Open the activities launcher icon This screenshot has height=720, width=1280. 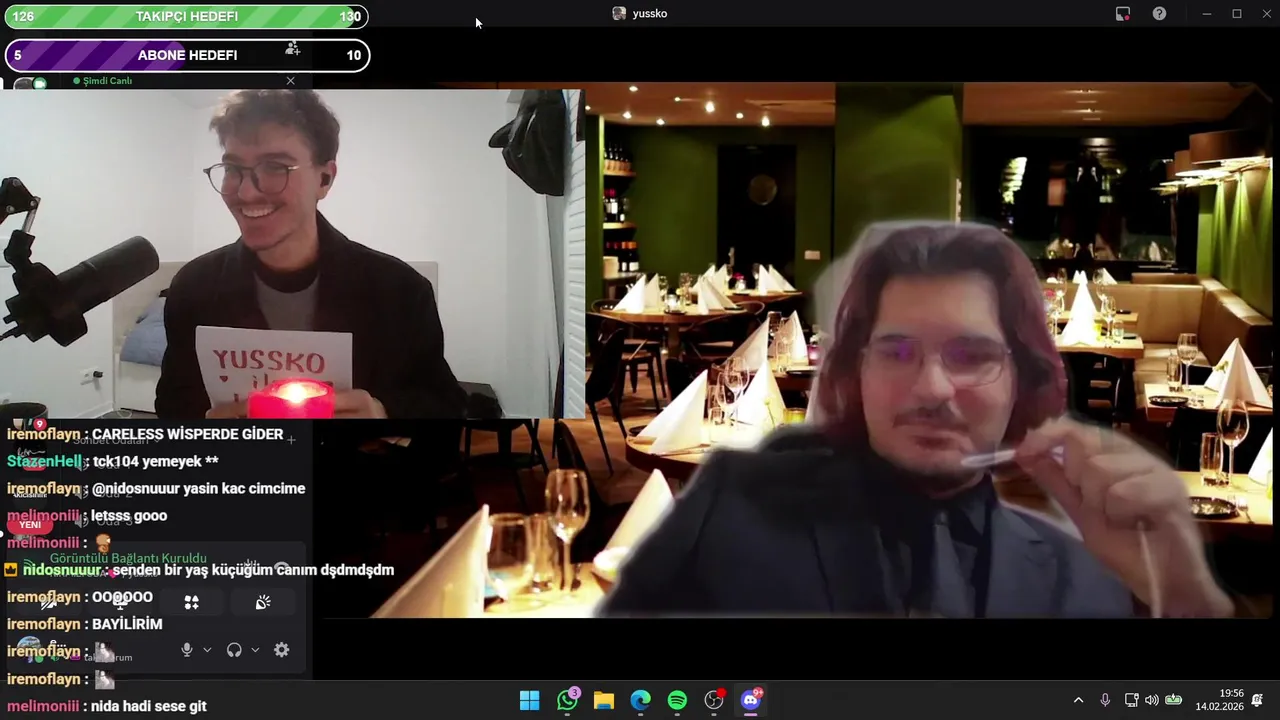[191, 602]
